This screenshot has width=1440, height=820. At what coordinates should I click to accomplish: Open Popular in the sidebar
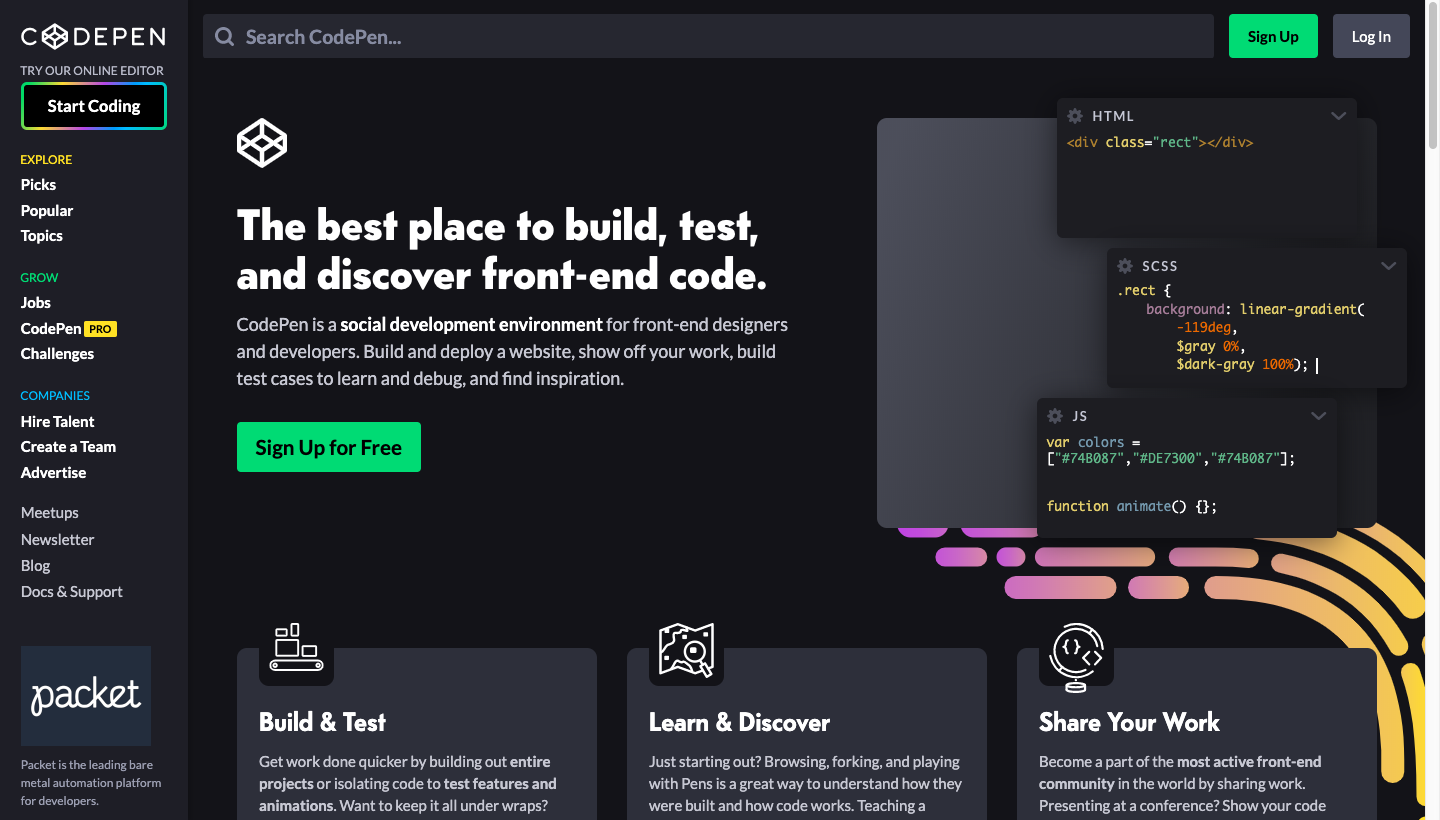[47, 211]
